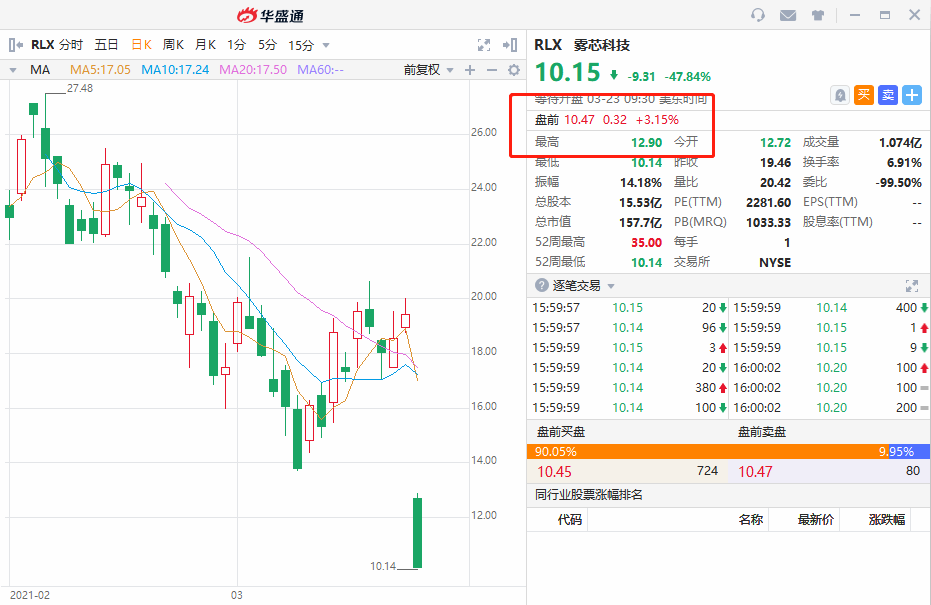Click the orange buy 买 button

coord(864,95)
